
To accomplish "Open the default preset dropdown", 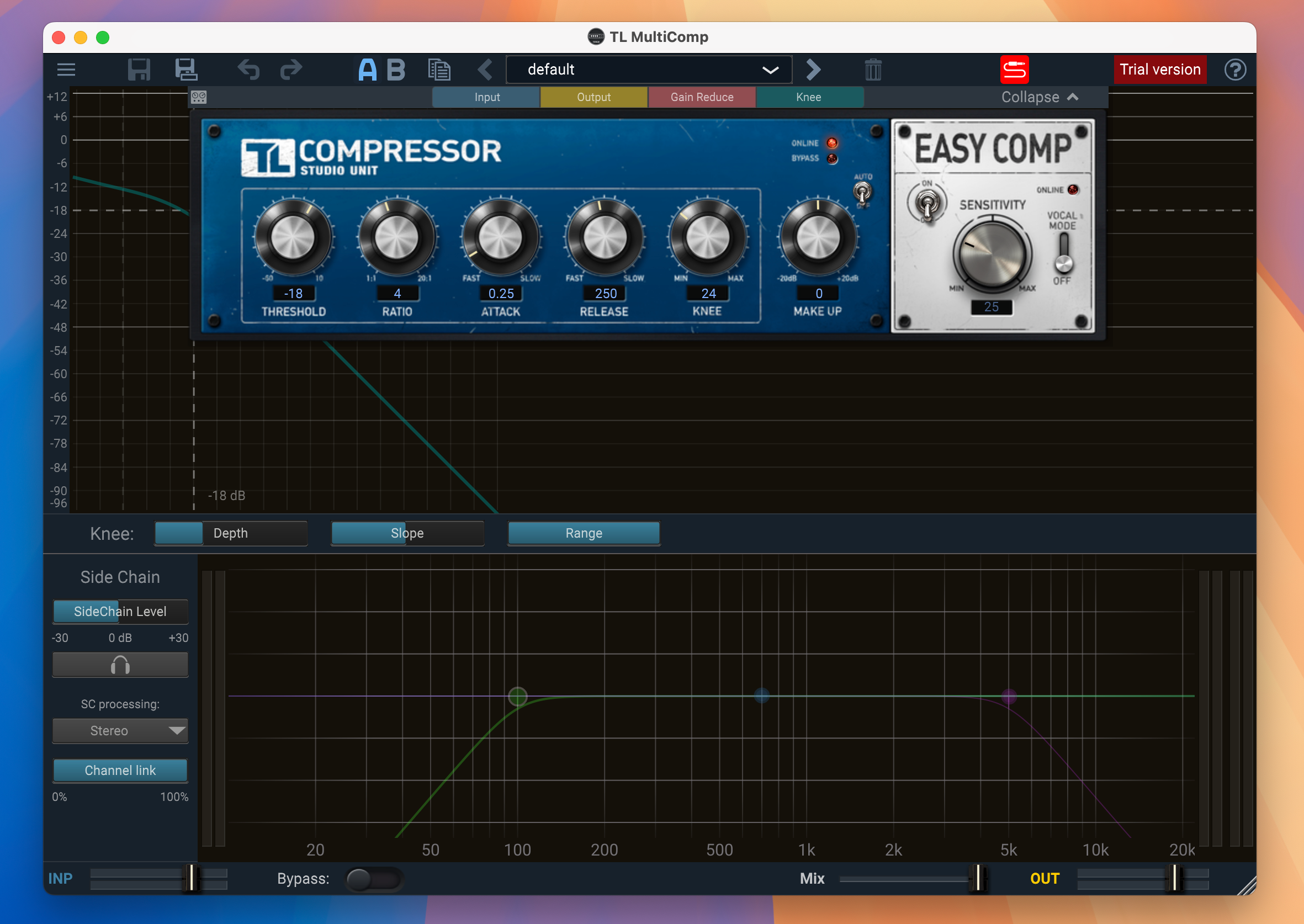I will pyautogui.click(x=649, y=70).
